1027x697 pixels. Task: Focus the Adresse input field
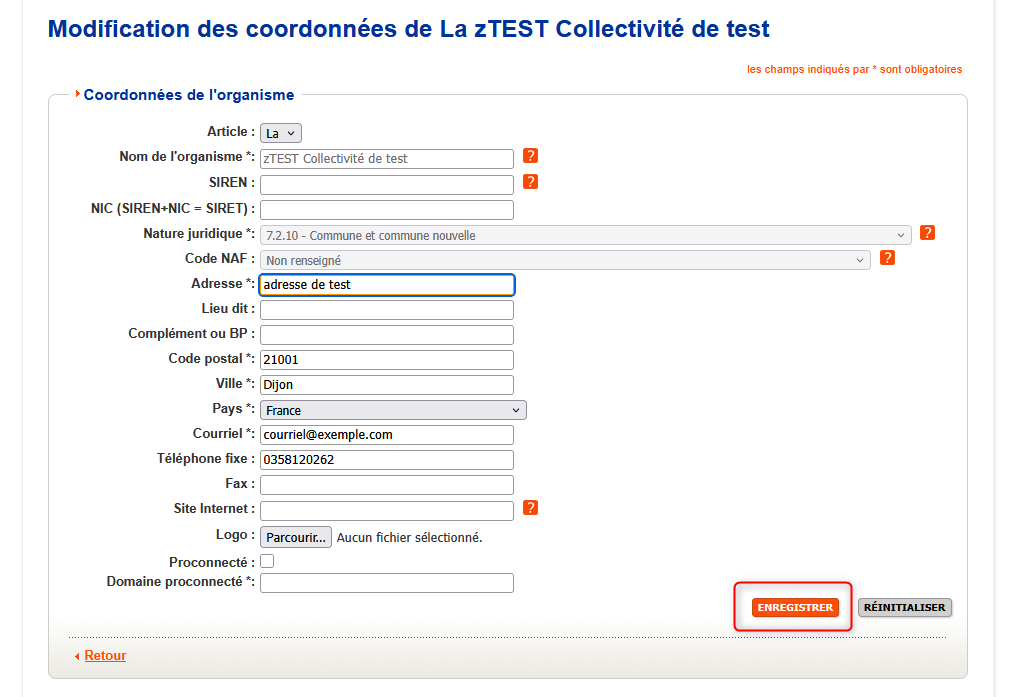pyautogui.click(x=386, y=285)
